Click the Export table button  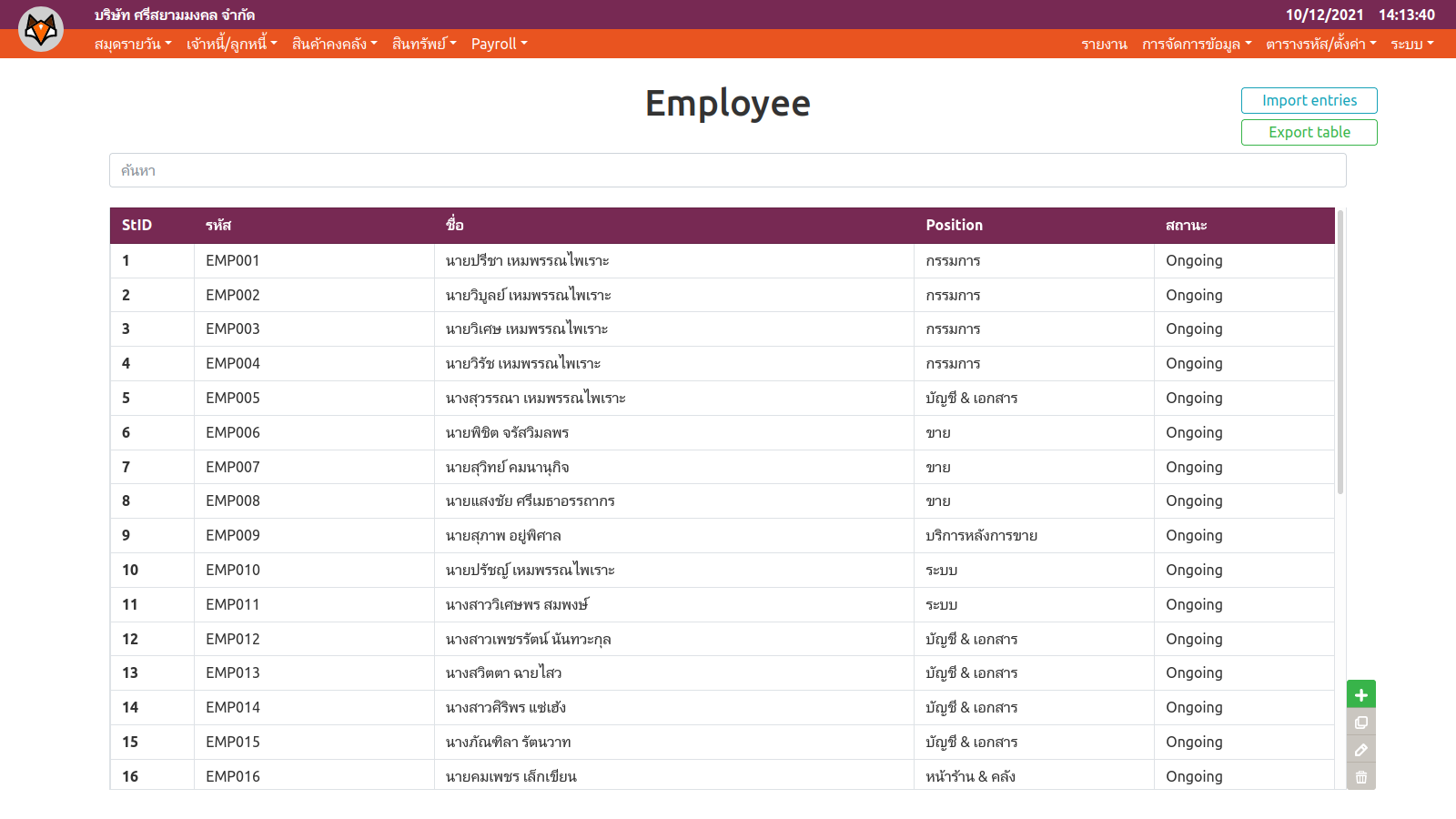click(1309, 132)
